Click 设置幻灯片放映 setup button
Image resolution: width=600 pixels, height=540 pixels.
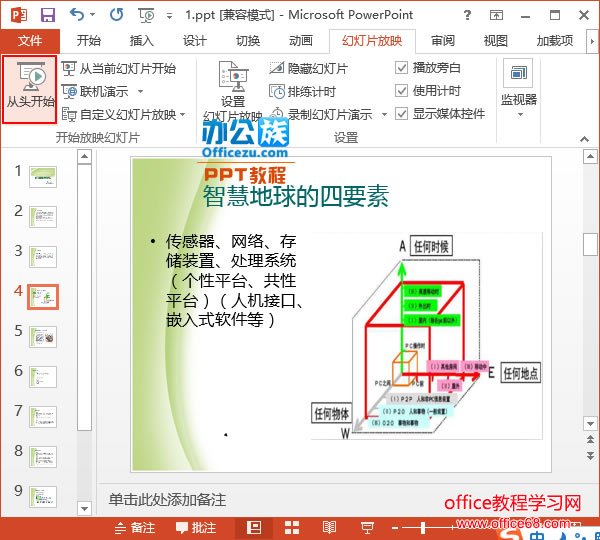click(233, 91)
